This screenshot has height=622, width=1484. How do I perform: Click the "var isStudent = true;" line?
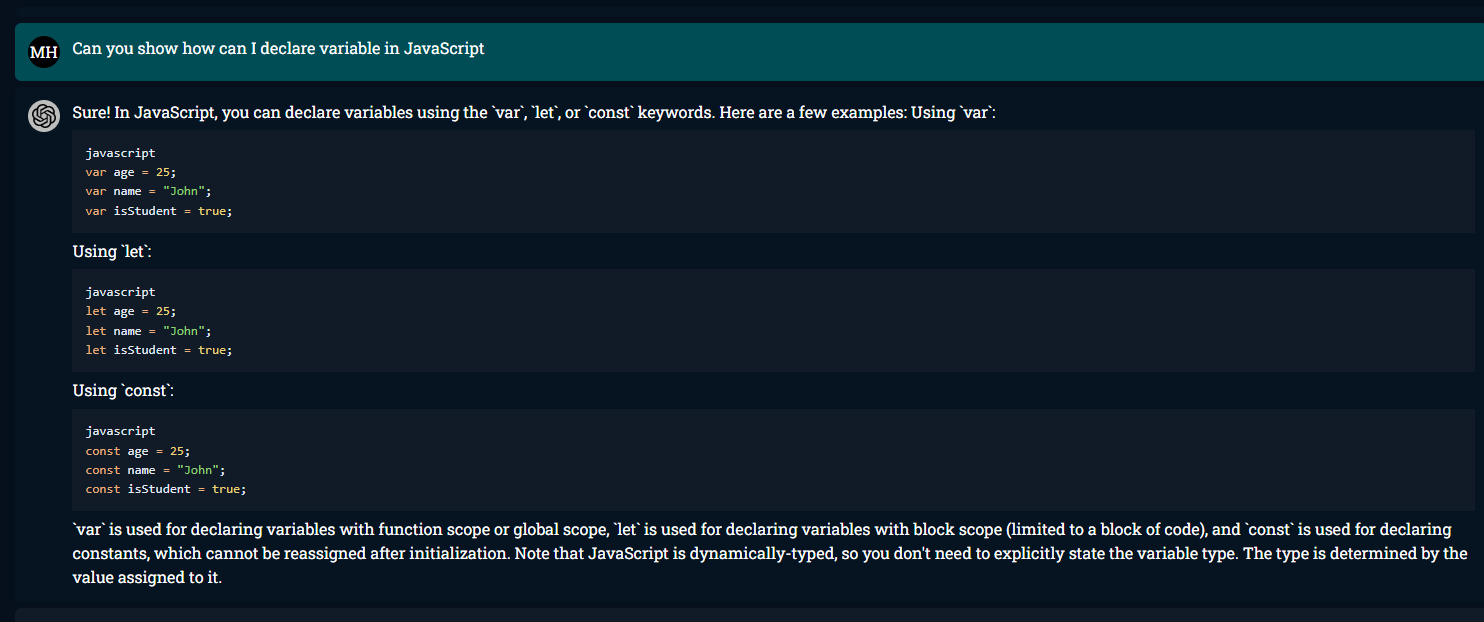click(159, 211)
